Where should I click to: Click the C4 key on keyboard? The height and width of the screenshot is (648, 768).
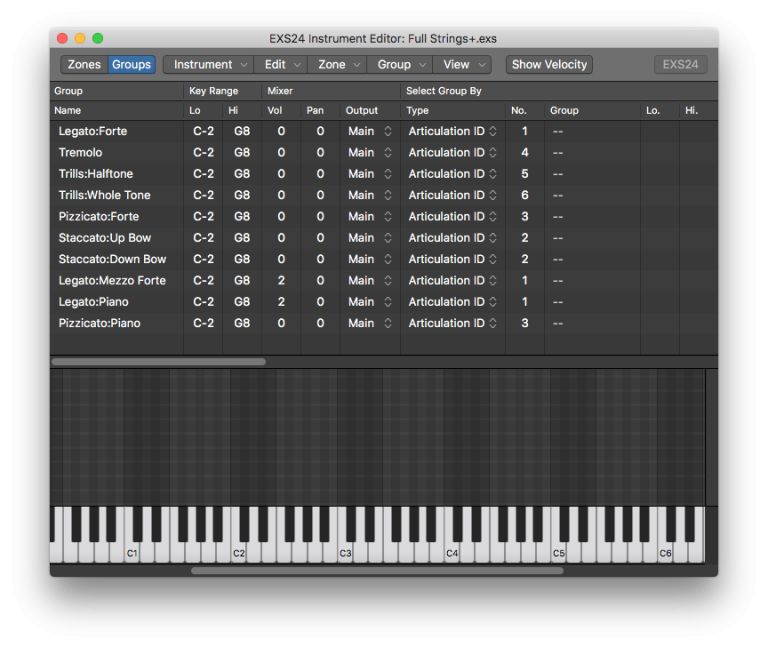[x=452, y=553]
